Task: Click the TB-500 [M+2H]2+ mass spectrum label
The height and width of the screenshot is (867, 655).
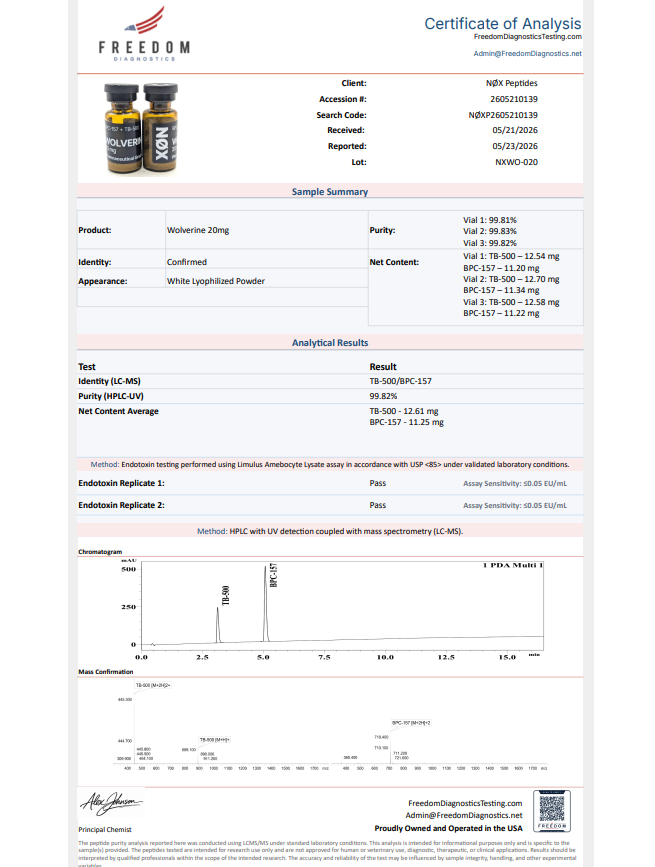Action: pos(153,685)
